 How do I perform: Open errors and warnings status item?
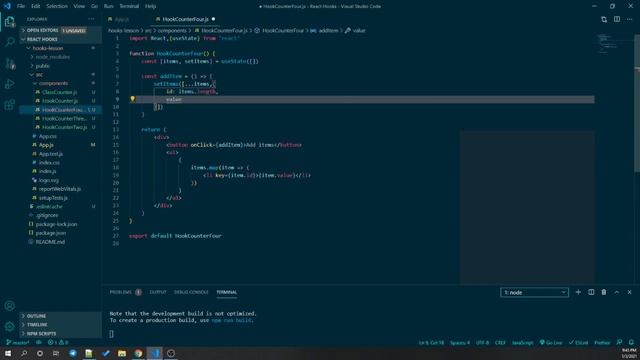[58, 342]
